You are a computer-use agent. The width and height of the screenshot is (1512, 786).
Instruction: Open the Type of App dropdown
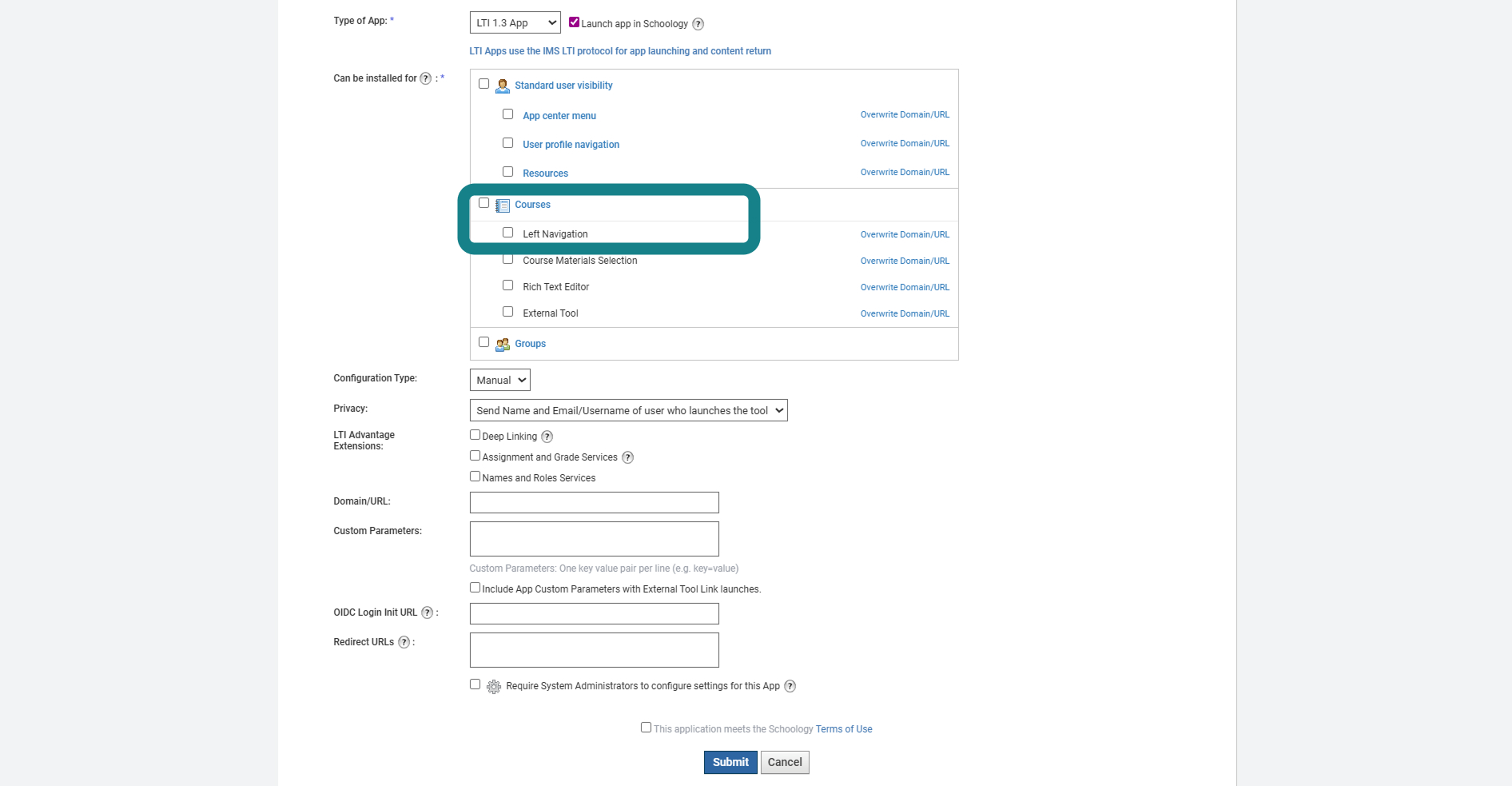[515, 23]
